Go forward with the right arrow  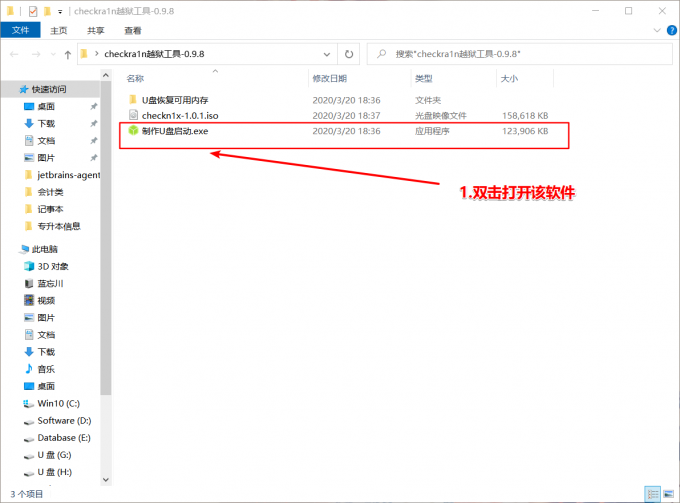pos(36,54)
